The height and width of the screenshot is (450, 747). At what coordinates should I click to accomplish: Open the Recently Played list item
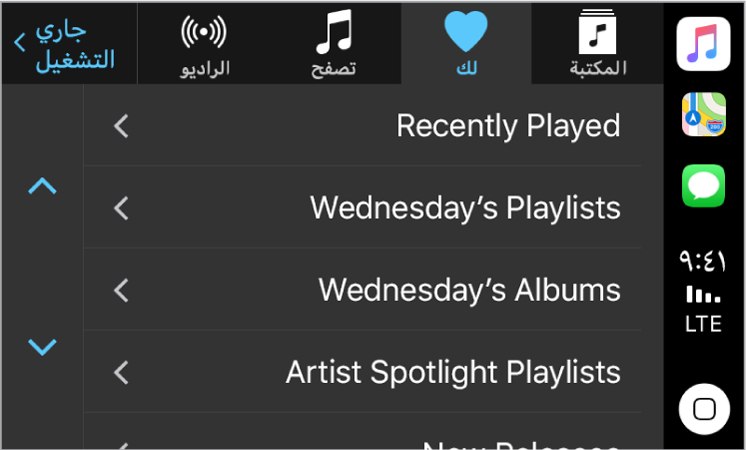pos(363,126)
